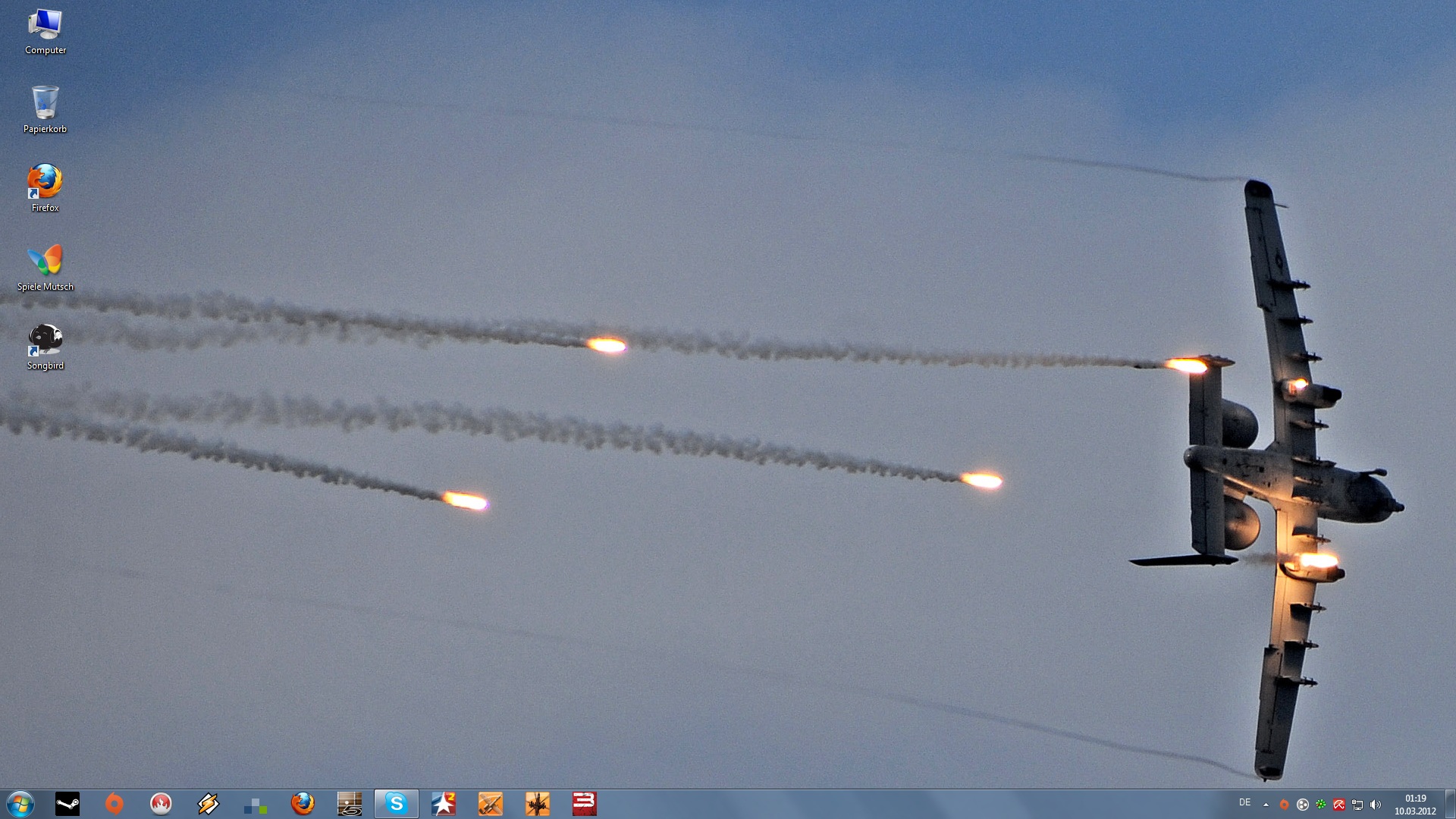This screenshot has height=819, width=1456.
Task: Click ICQ green flower tray icon
Action: coord(1321,805)
